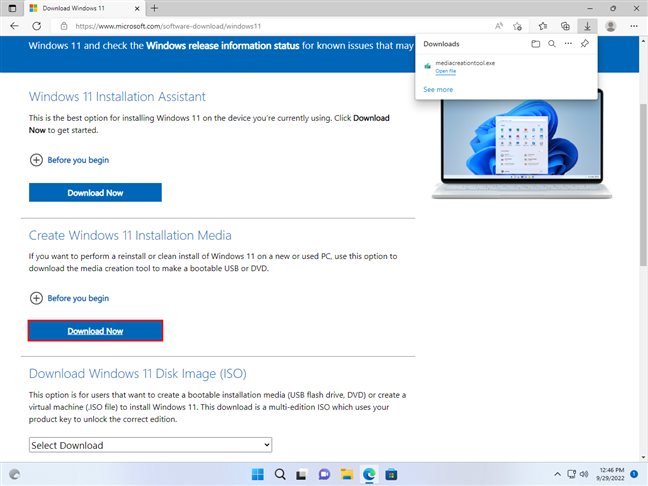Reload the page with the refresh icon
The image size is (648, 486).
tap(37, 26)
